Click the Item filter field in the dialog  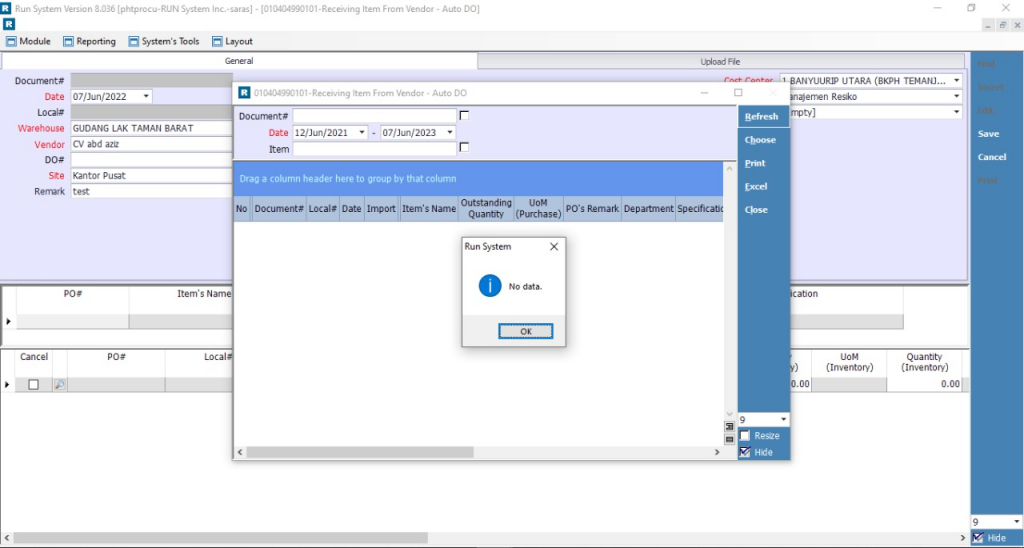(x=374, y=149)
